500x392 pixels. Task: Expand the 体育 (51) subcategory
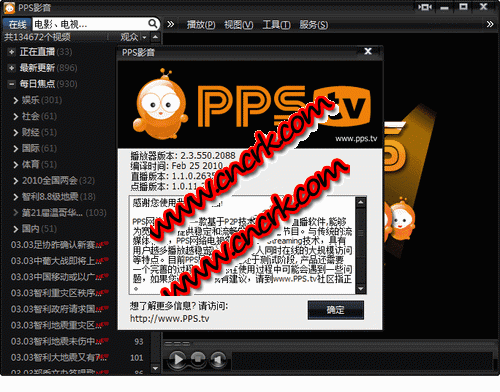click(15, 165)
